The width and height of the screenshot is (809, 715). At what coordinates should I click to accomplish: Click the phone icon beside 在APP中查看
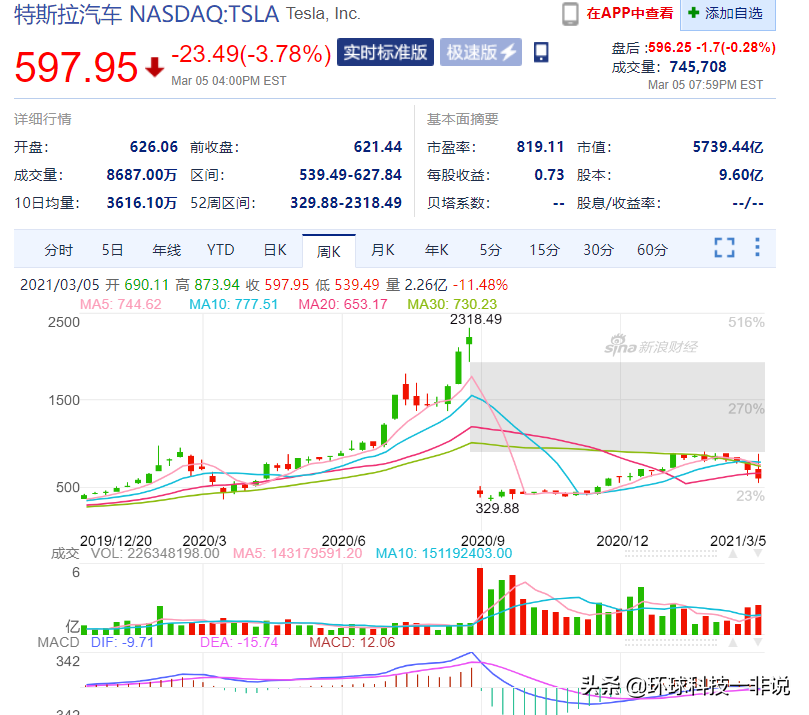coord(570,14)
